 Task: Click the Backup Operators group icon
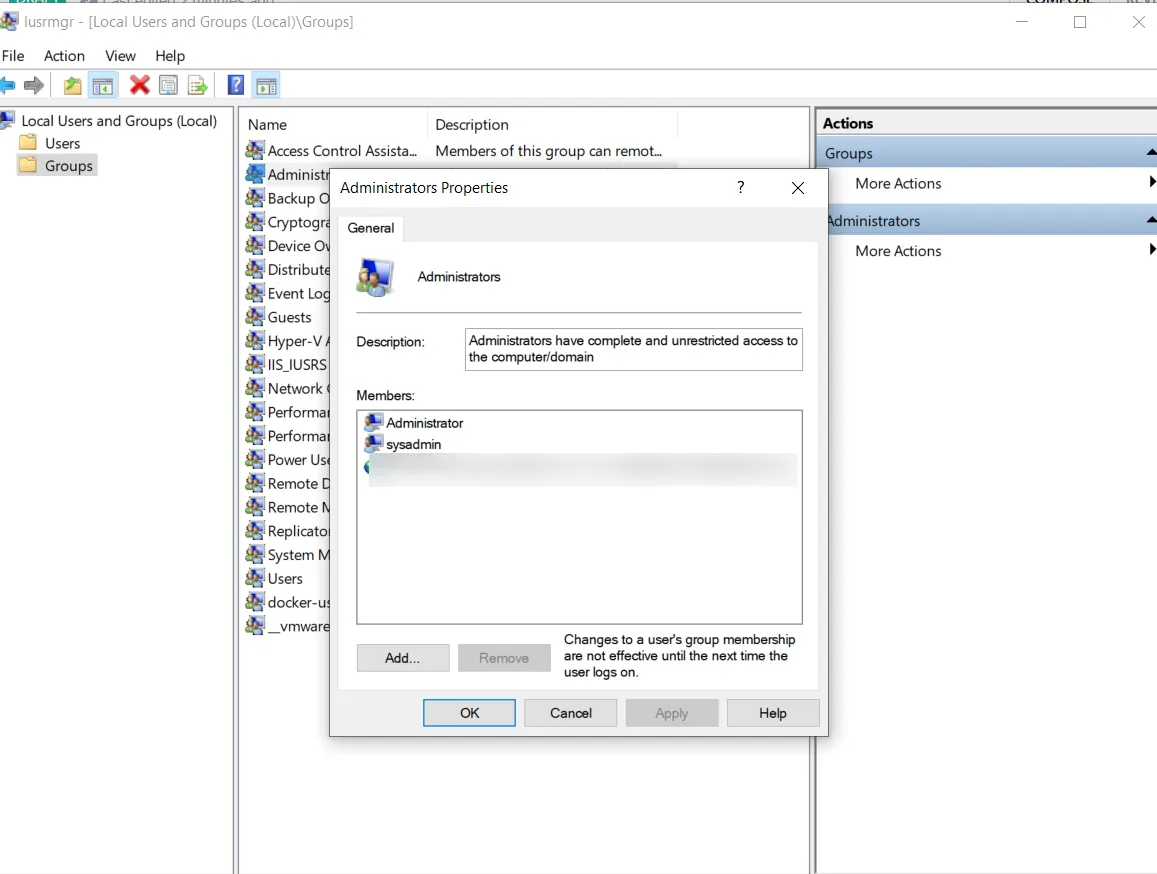(x=255, y=198)
